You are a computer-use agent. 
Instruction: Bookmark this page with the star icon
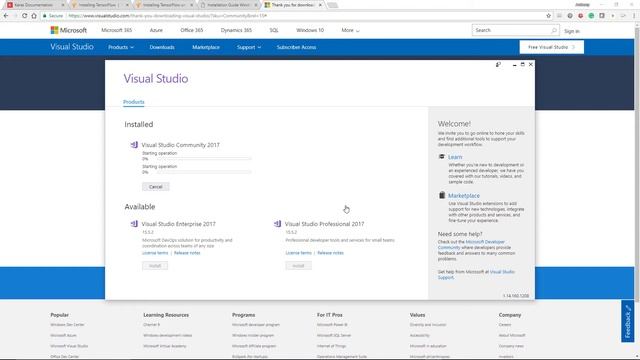click(x=549, y=16)
